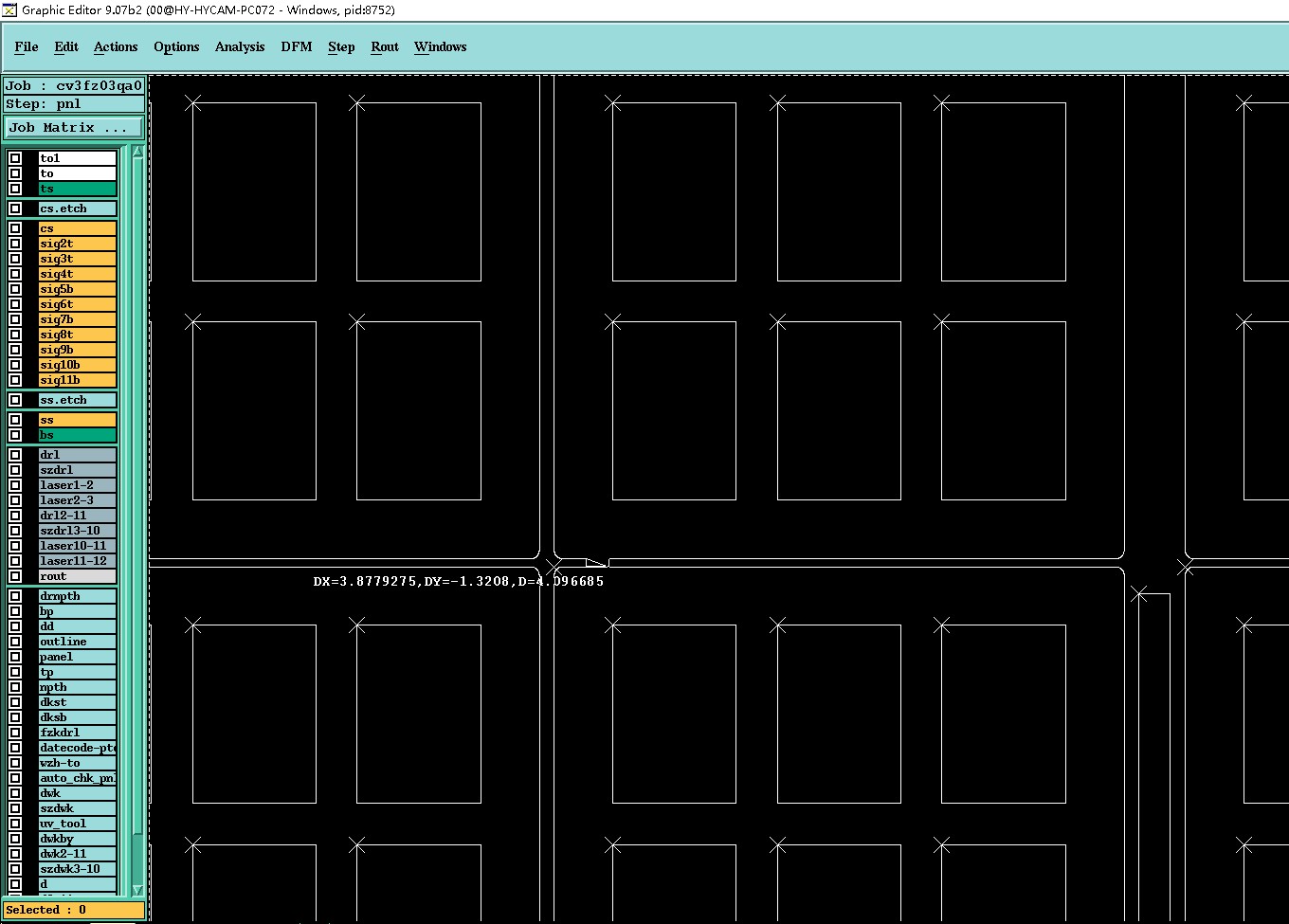Toggle the ss.etch layer checkbox

tap(15, 400)
